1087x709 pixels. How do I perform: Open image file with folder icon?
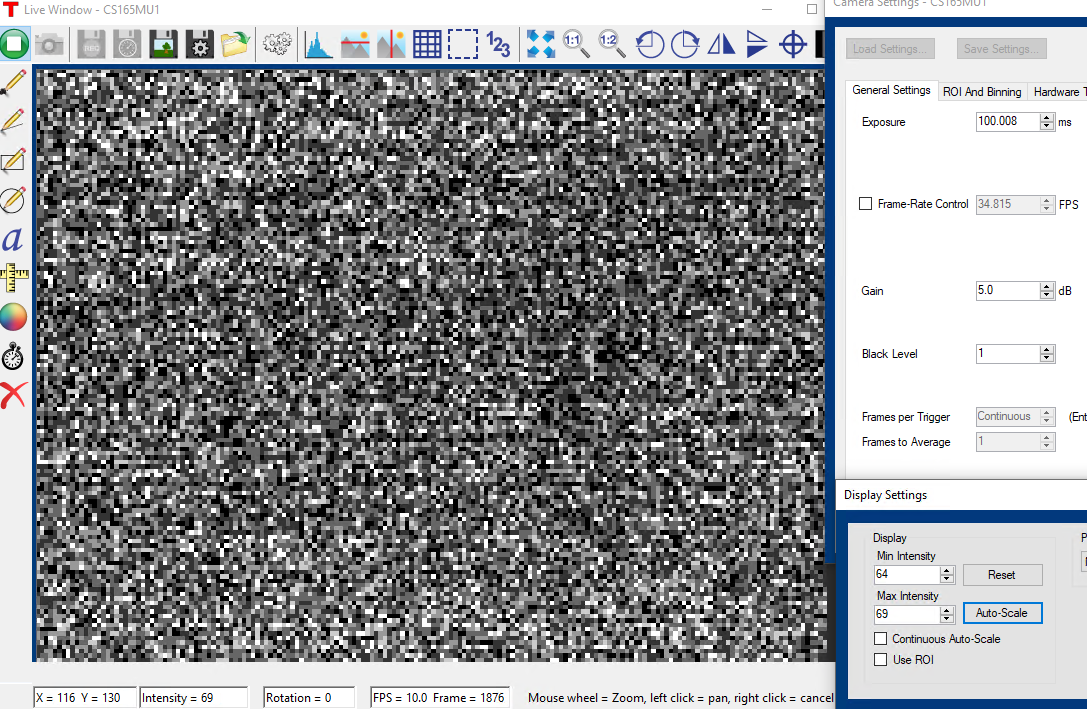click(x=235, y=45)
